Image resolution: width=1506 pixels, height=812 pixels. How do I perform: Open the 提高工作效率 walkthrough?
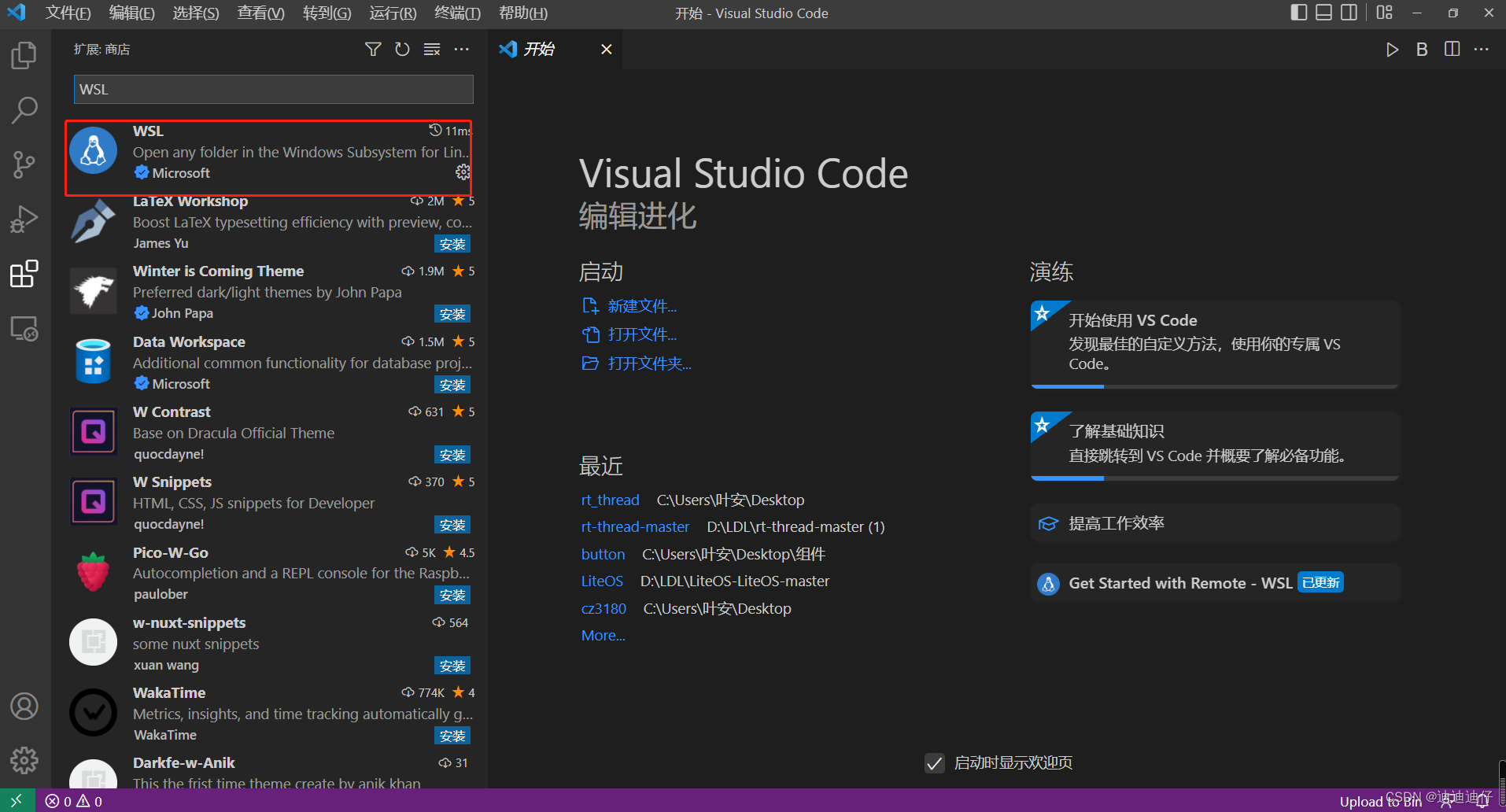(1214, 524)
